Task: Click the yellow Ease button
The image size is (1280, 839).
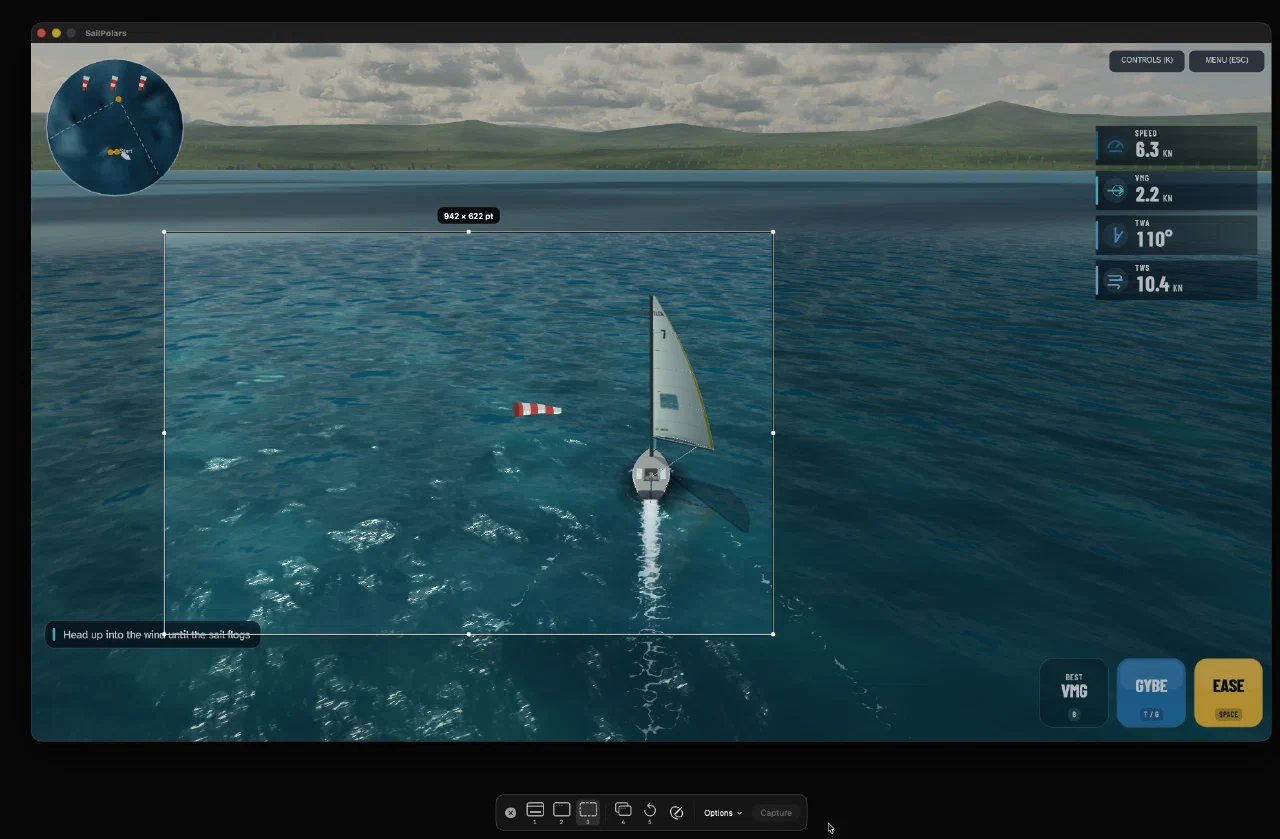Action: pyautogui.click(x=1228, y=692)
